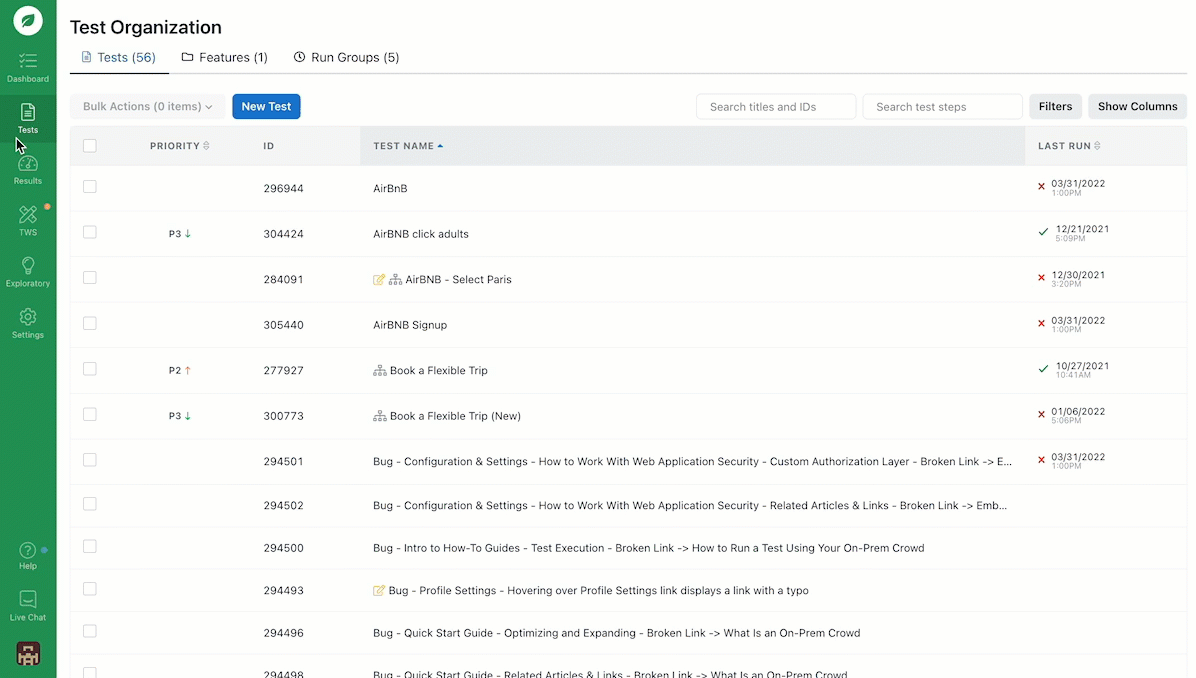Open Bug - Intro to How-To Guides test
Screen dimensions: 1196x678
648,548
